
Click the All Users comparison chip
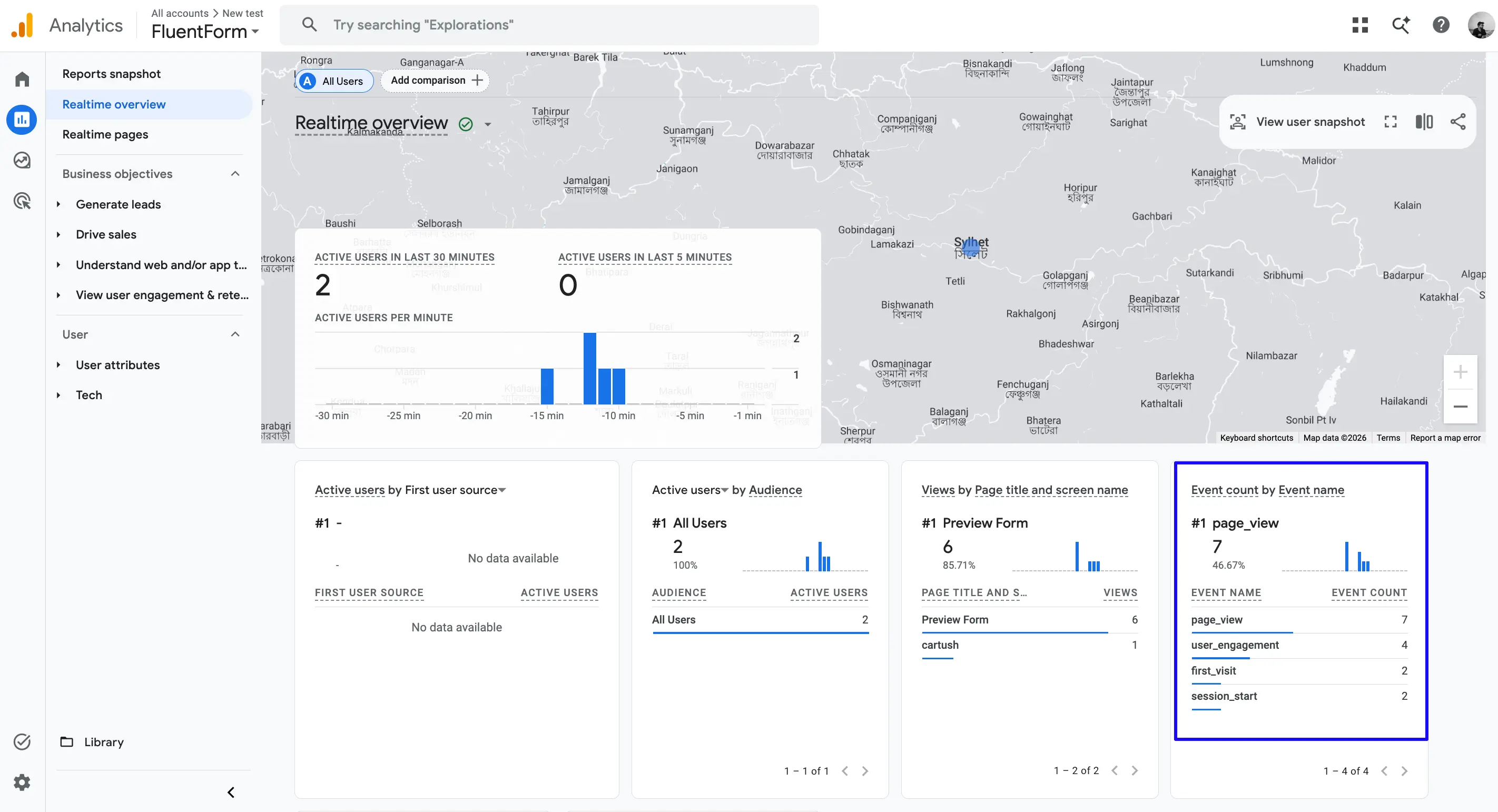(334, 81)
